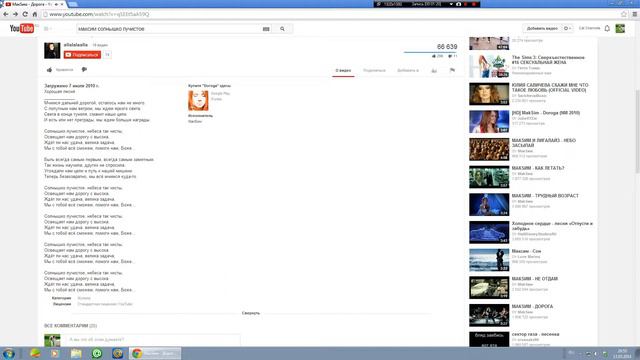
Task: Report the video with flag icon
Action: [x=452, y=70]
